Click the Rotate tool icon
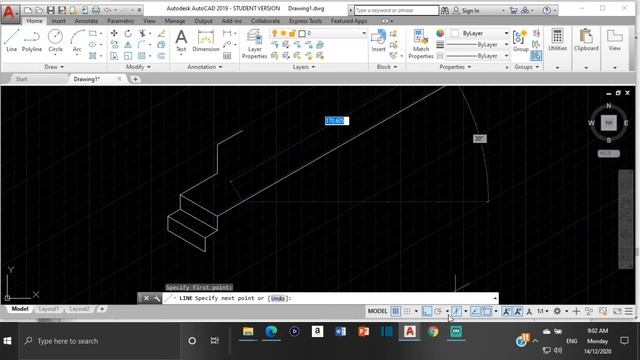This screenshot has width=640, height=360. coord(128,33)
